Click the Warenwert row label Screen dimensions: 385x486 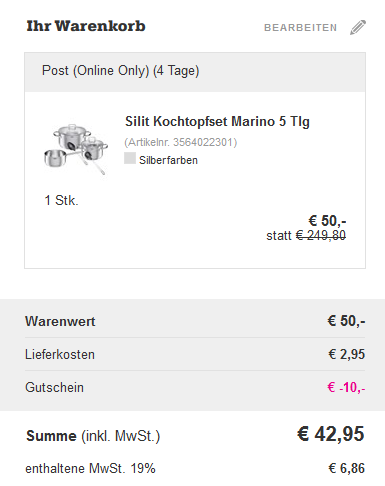click(60, 321)
